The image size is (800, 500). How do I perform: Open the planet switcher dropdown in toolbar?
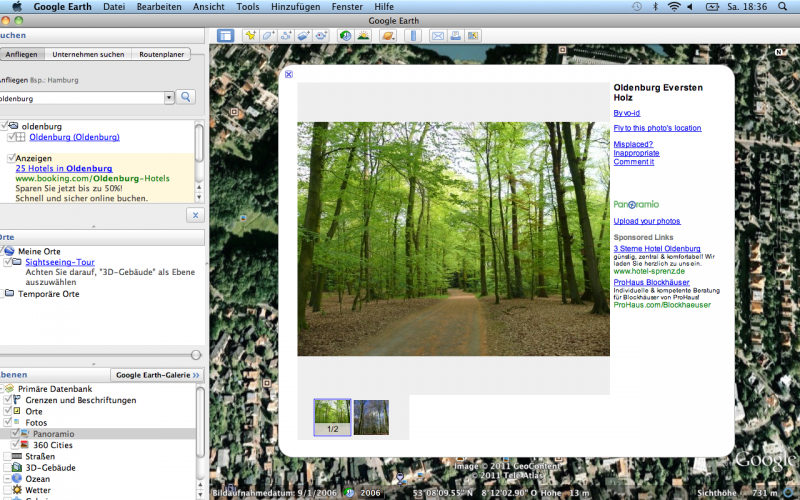pos(386,36)
